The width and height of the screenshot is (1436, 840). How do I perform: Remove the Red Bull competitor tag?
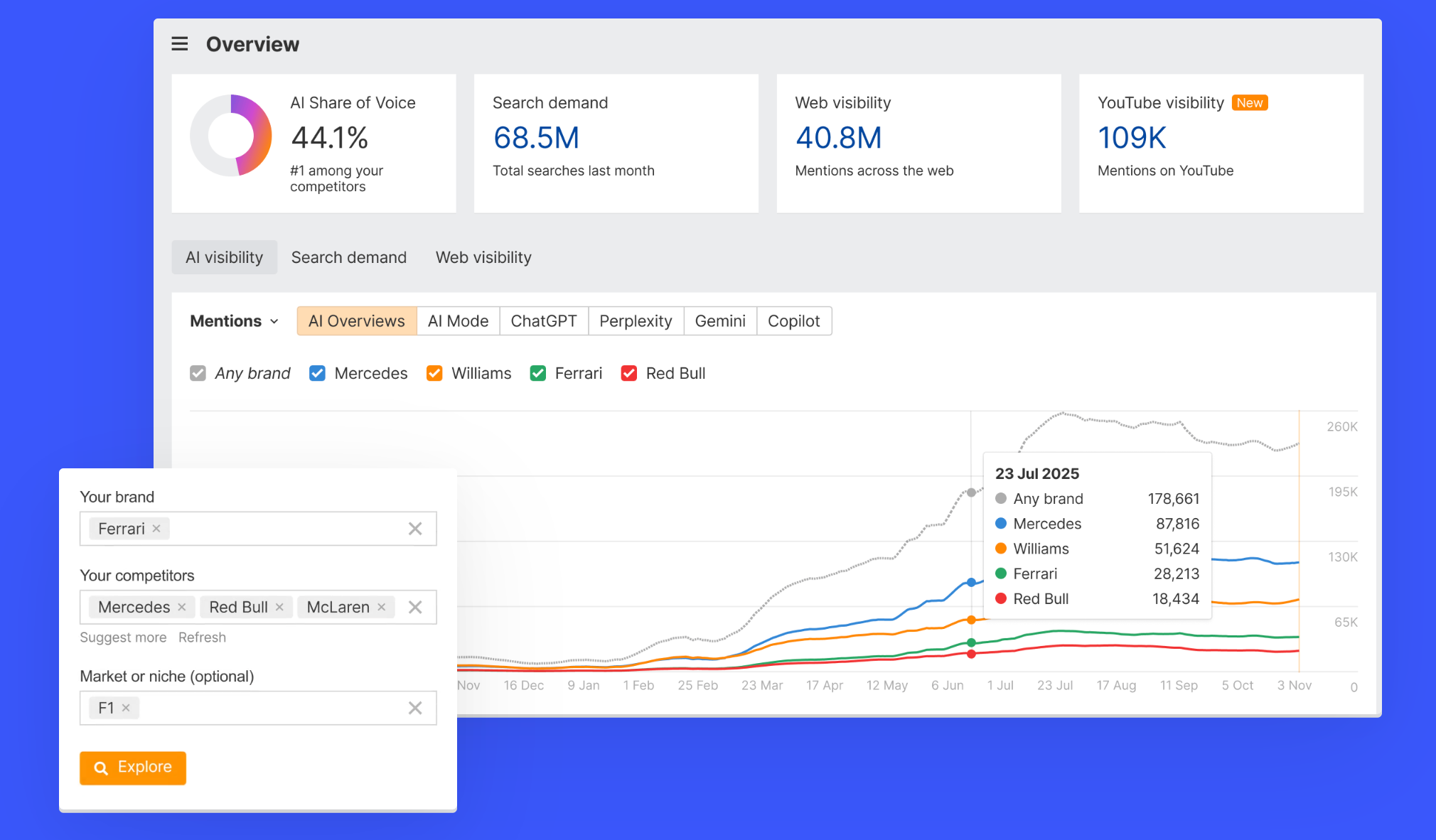click(279, 607)
